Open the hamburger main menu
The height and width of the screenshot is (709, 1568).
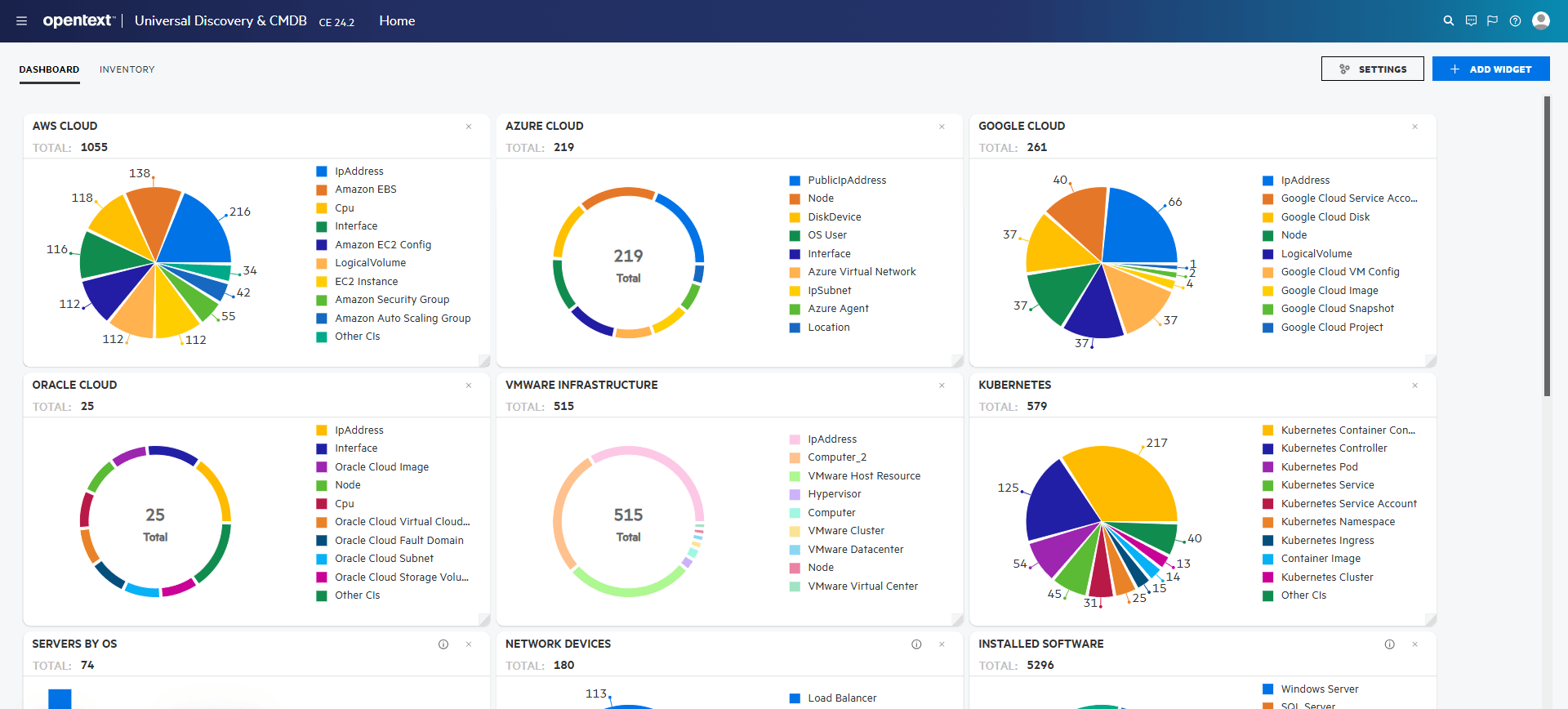22,21
